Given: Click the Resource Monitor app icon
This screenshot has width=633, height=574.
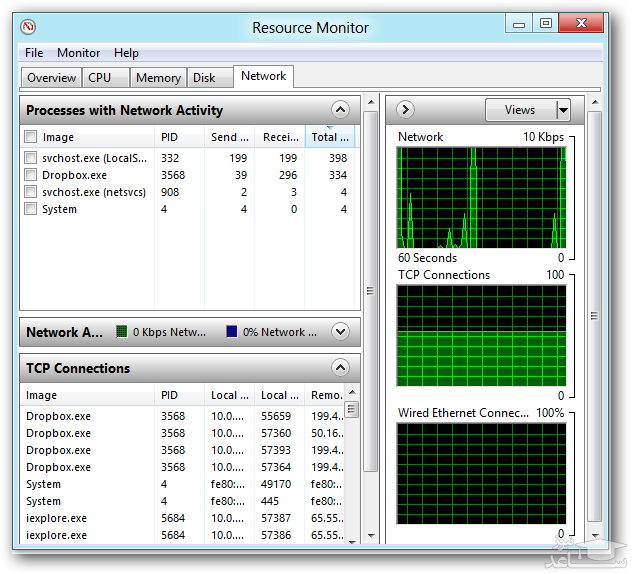Looking at the screenshot, I should [x=28, y=27].
